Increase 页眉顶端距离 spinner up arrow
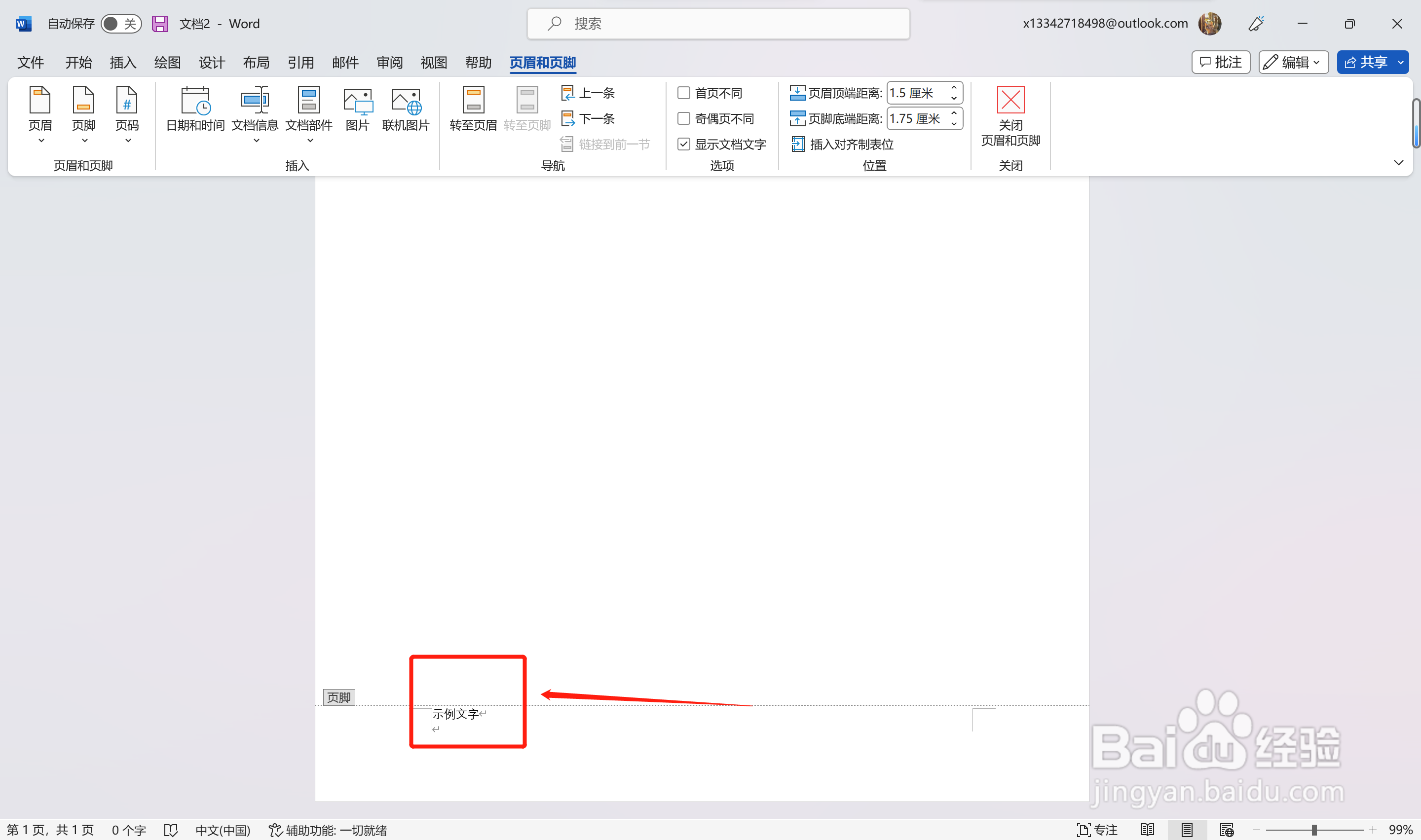The height and width of the screenshot is (840, 1421). (954, 87)
